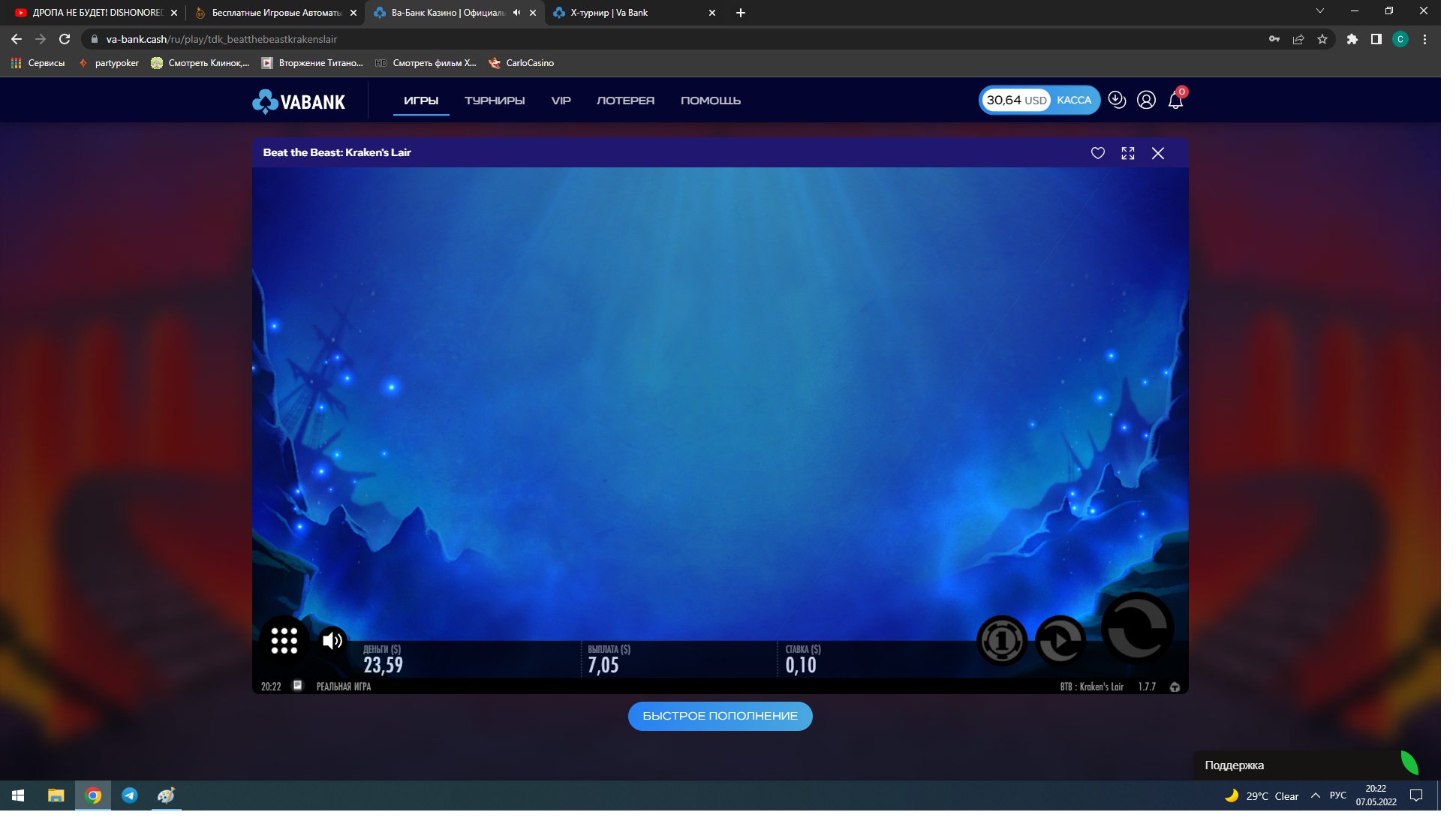Click the deposit download circle icon
1456x824 pixels.
point(1117,100)
